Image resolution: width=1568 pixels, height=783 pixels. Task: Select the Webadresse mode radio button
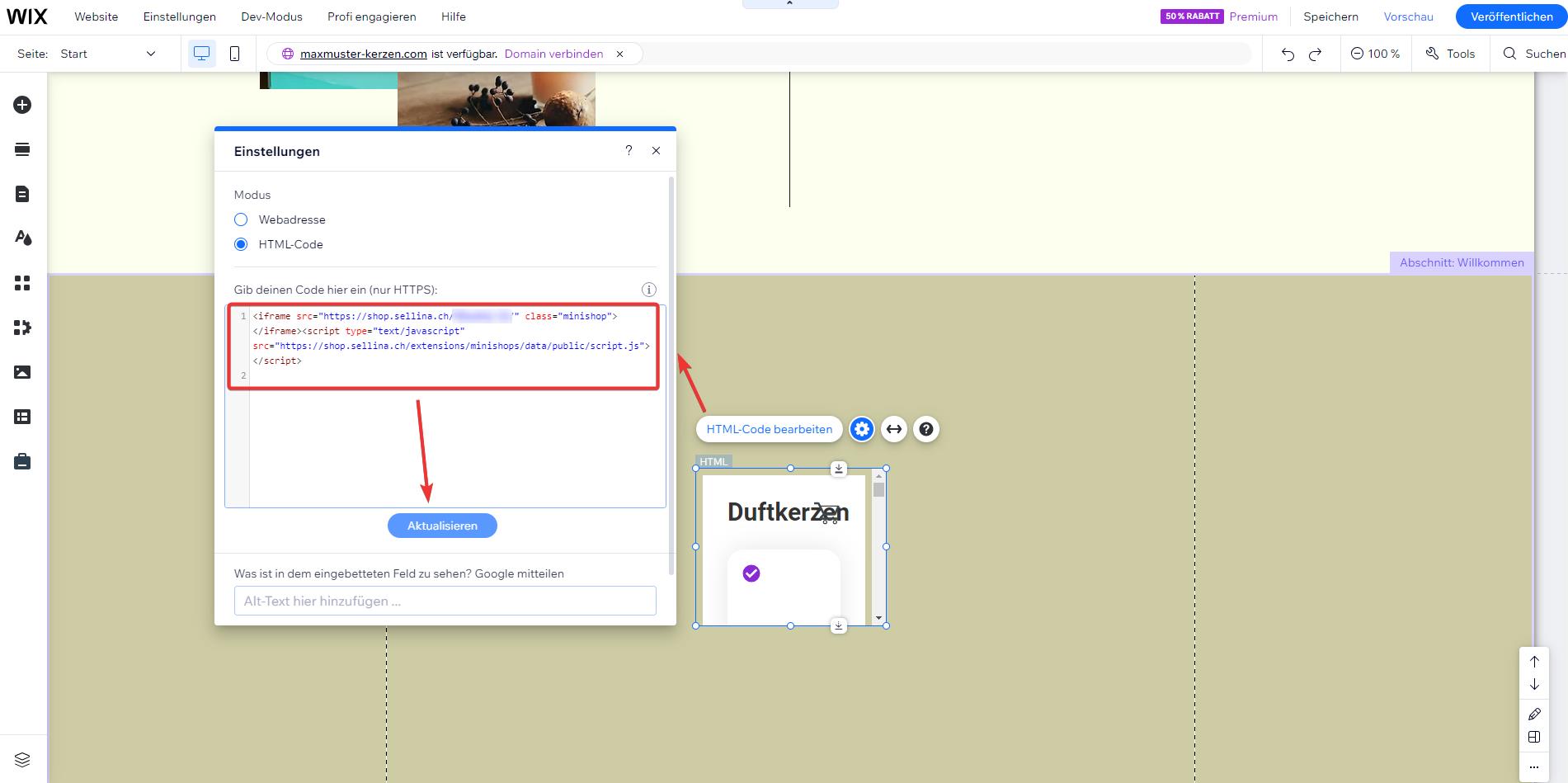[x=241, y=219]
